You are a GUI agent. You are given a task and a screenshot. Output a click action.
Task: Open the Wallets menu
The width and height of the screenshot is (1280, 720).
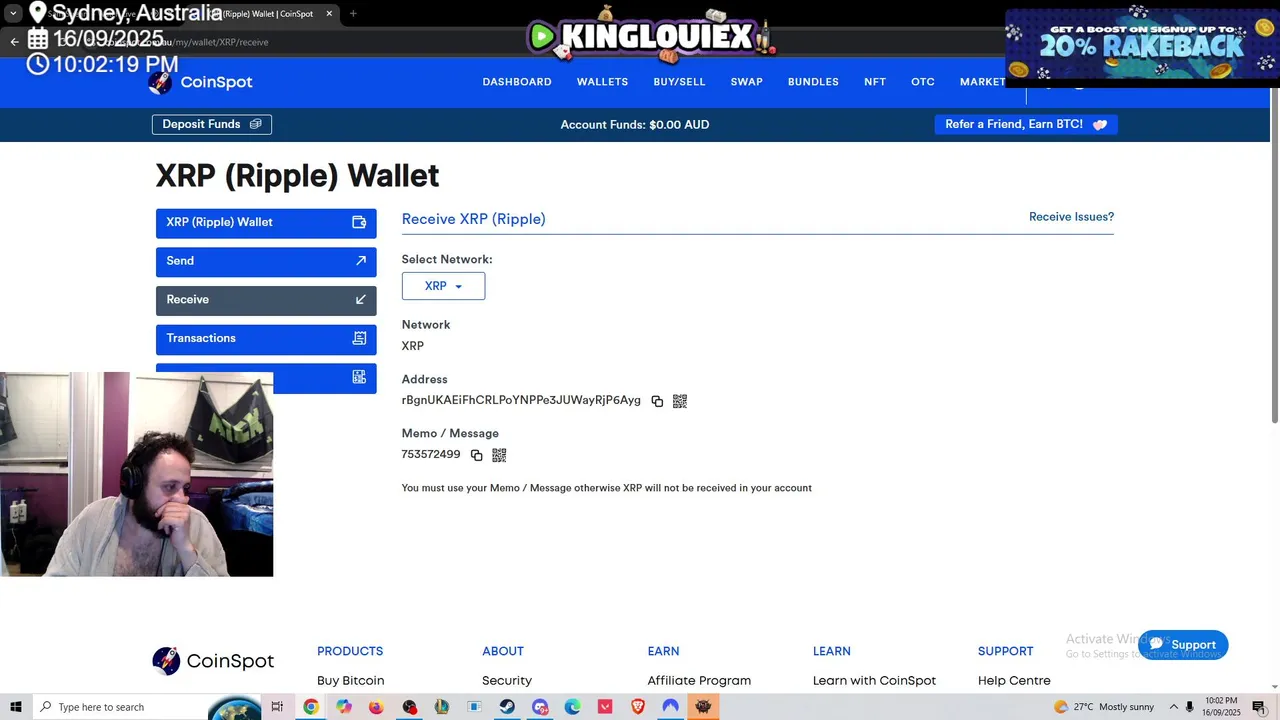(602, 82)
